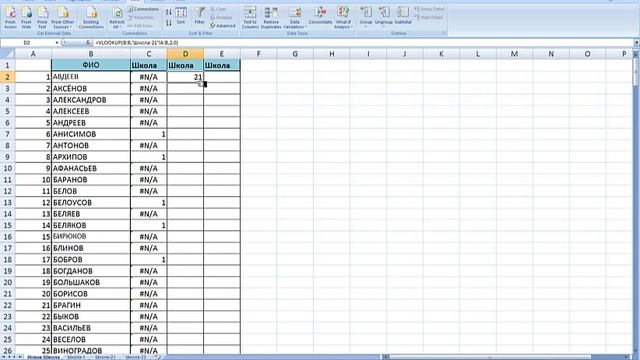Click the Insert Function fx icon
The width and height of the screenshot is (640, 360).
[88, 42]
